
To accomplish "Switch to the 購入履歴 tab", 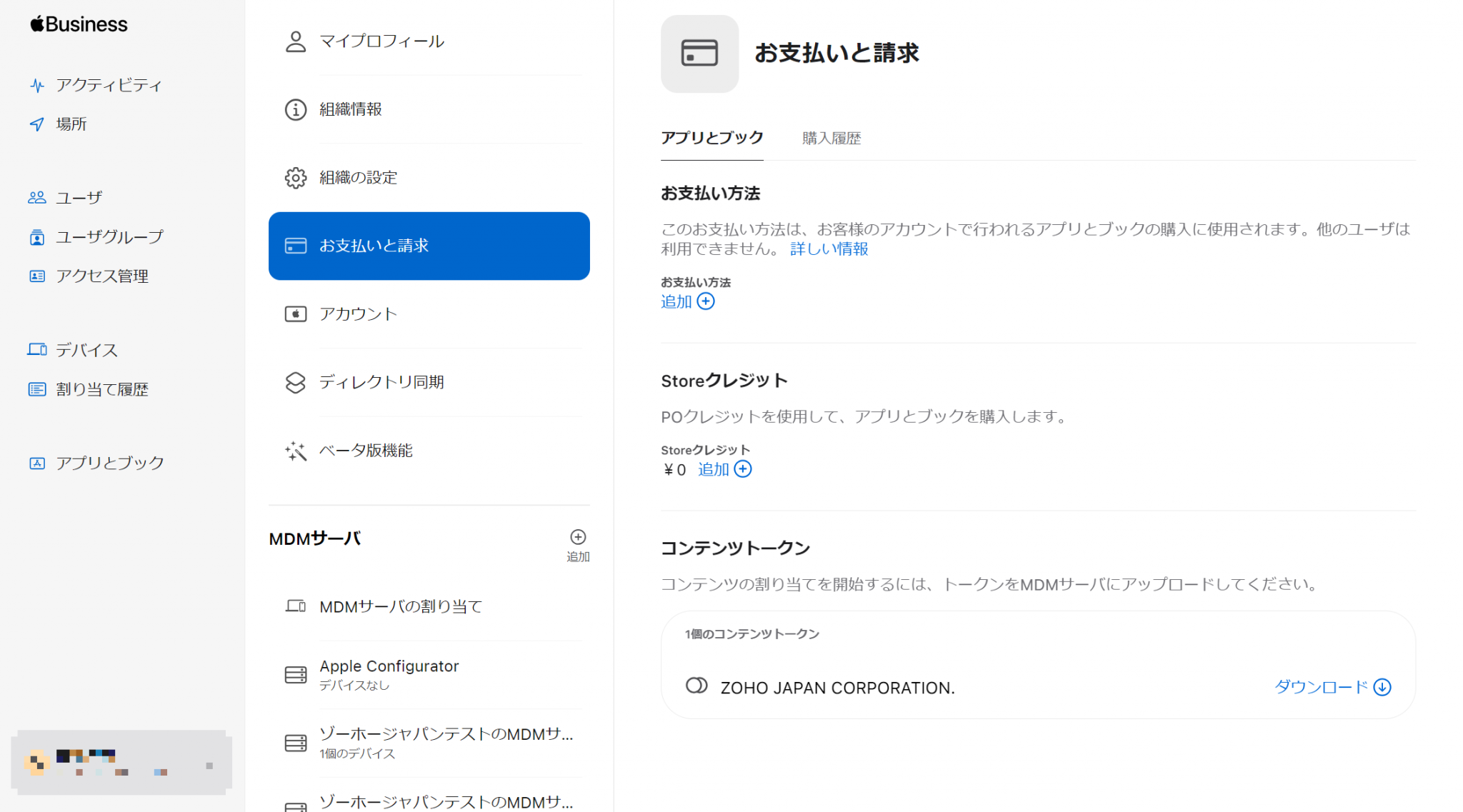I will click(x=831, y=138).
